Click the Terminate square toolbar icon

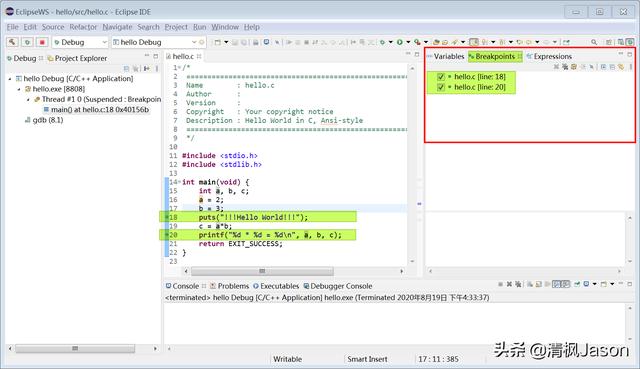306,42
